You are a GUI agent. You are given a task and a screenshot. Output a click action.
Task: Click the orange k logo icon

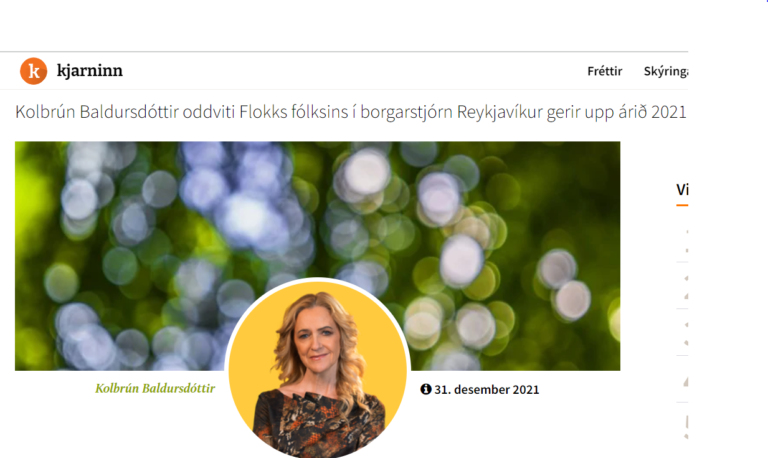[x=33, y=71]
